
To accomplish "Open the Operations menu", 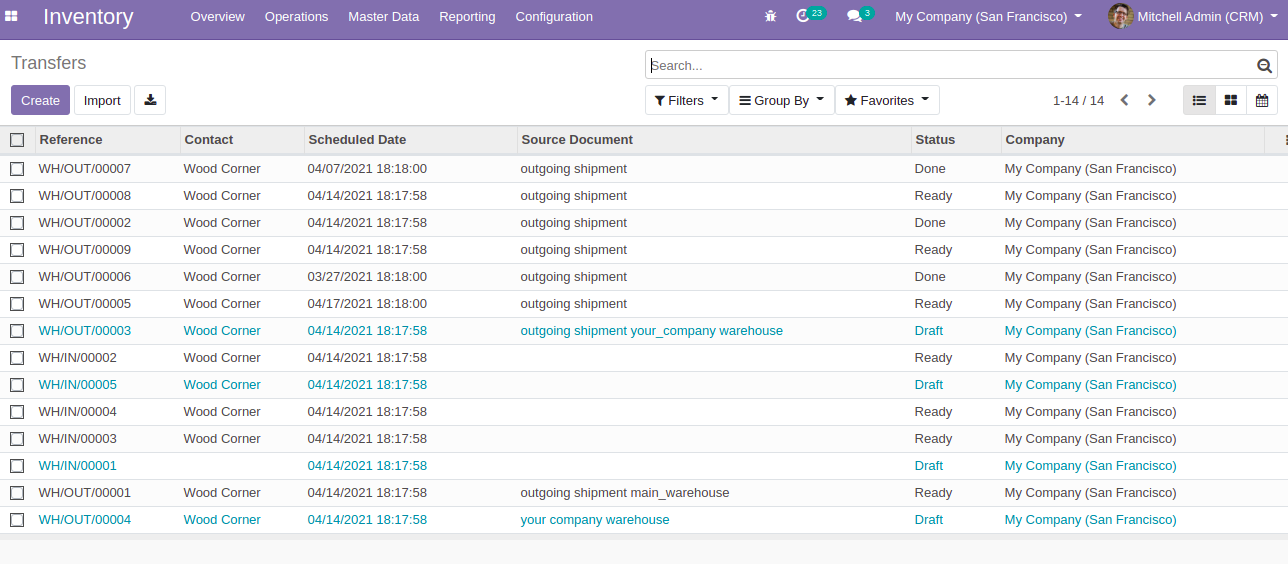I will (x=296, y=16).
